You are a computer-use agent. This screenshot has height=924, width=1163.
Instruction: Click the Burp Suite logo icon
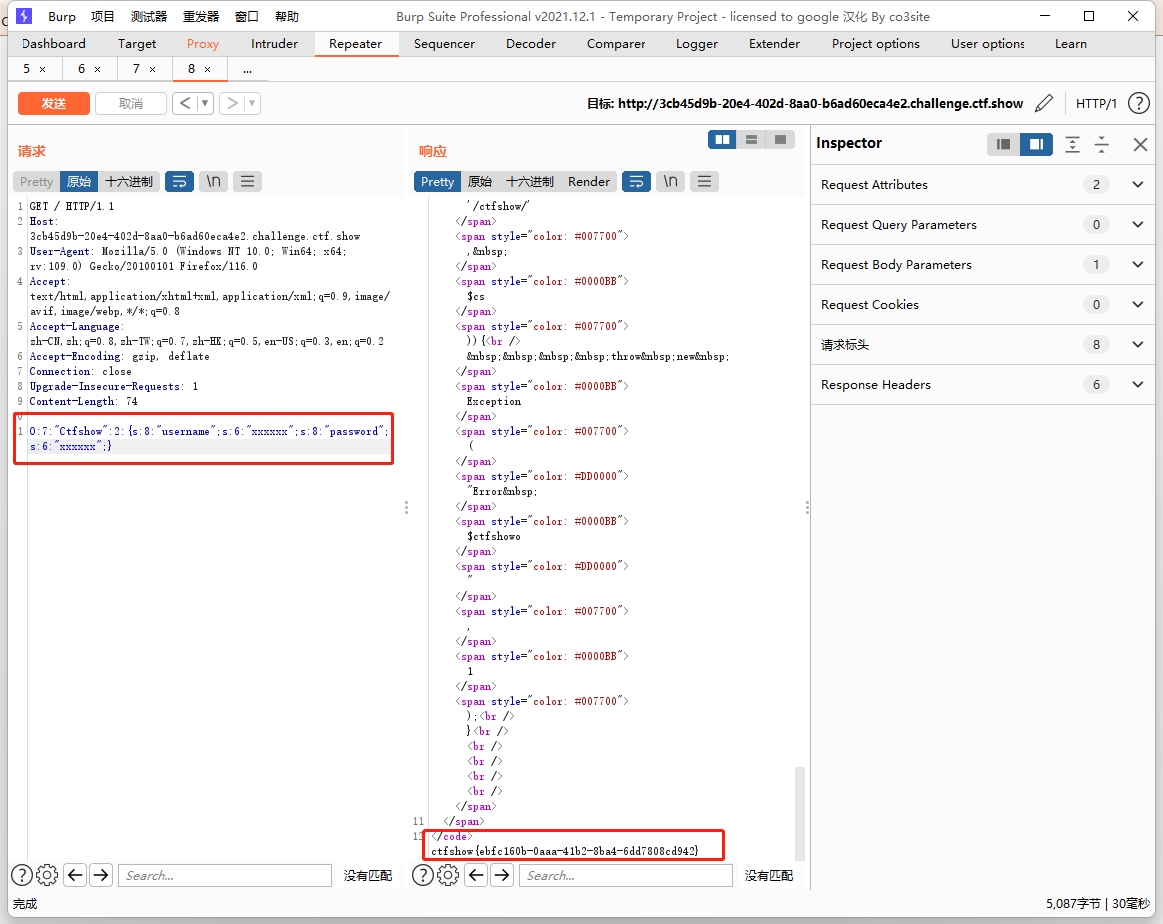point(24,16)
